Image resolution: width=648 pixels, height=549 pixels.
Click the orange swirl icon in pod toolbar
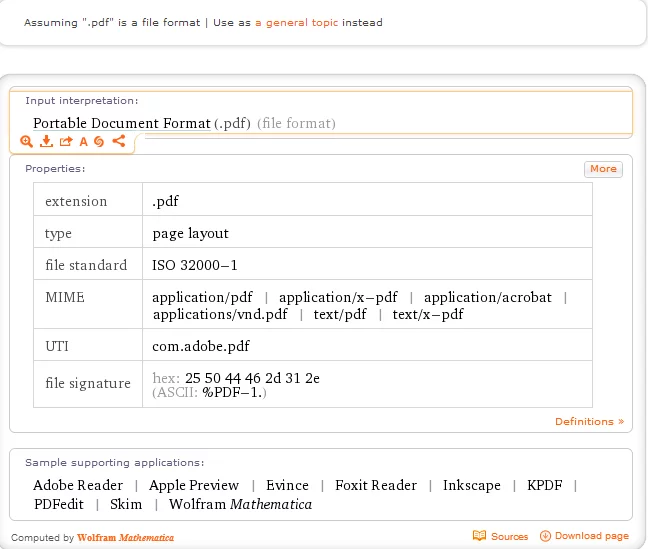pos(99,142)
